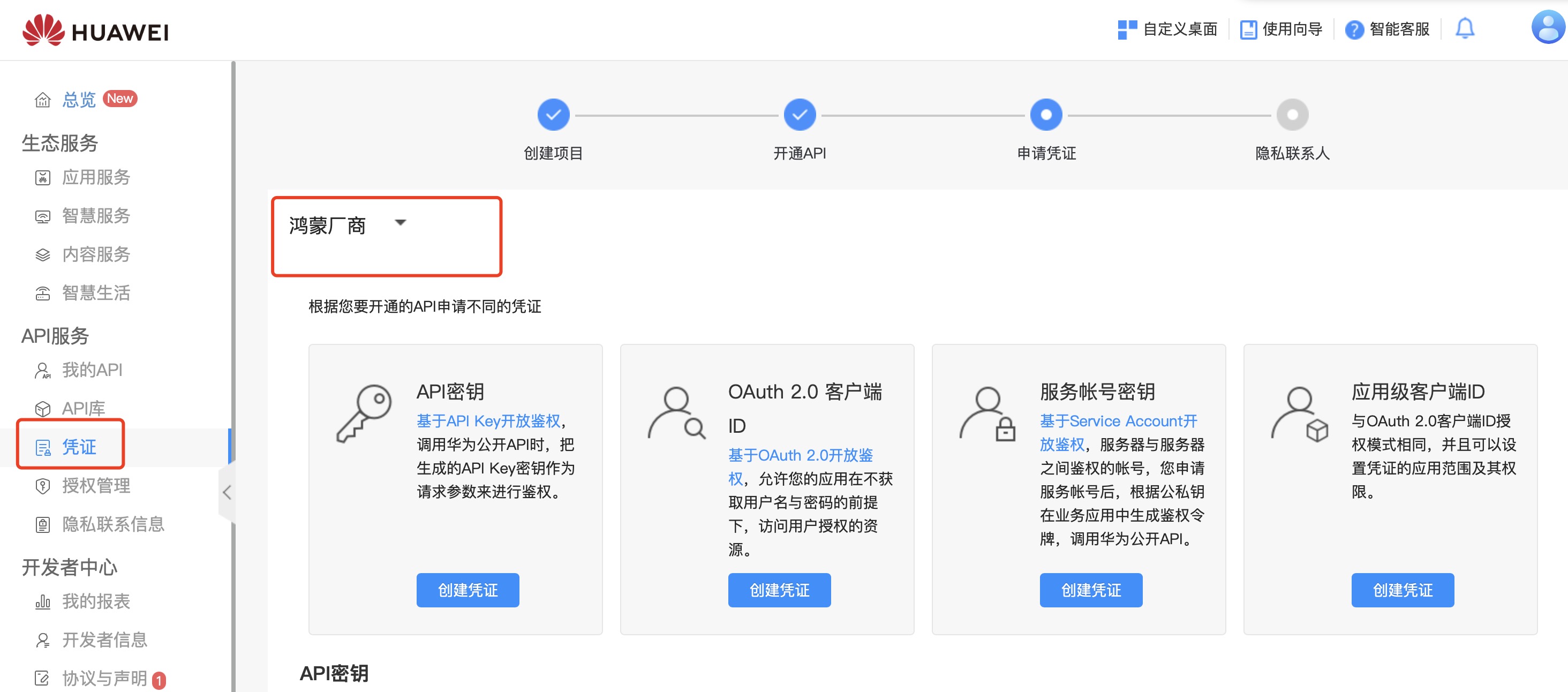
Task: Open 智慧服务 in the sidebar
Action: click(x=96, y=216)
